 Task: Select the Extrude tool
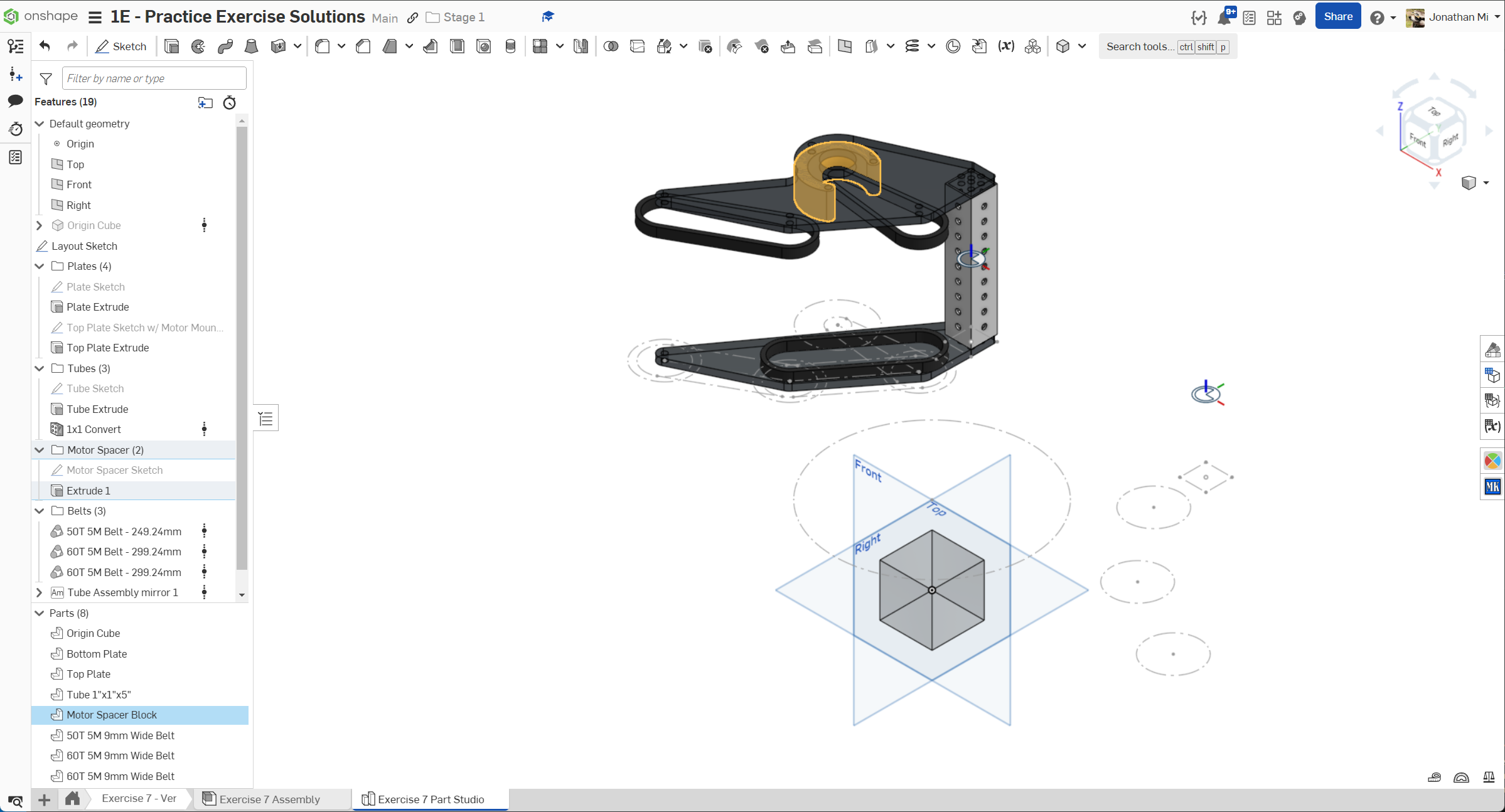(x=171, y=46)
